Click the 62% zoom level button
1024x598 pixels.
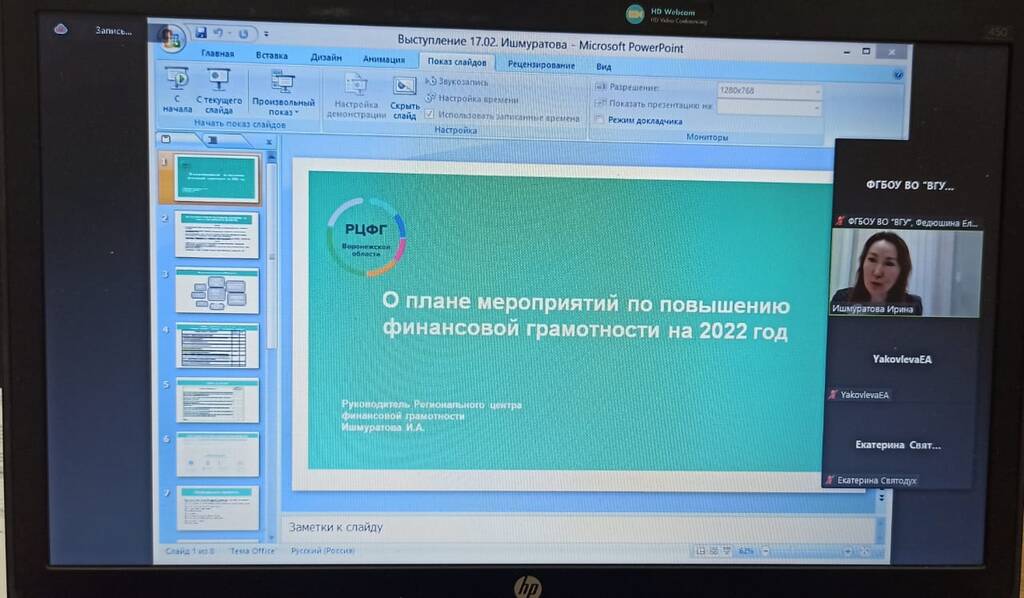pyautogui.click(x=746, y=552)
